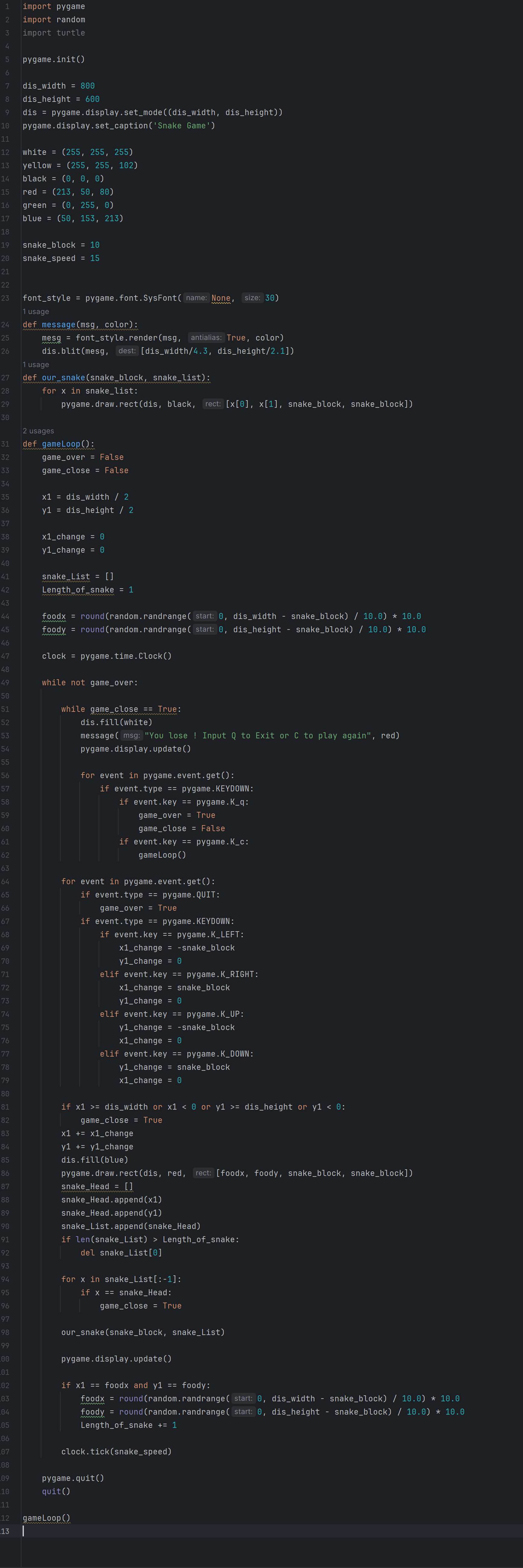523x1568 pixels.
Task: Click the 'def our_snake' function name
Action: 63,377
